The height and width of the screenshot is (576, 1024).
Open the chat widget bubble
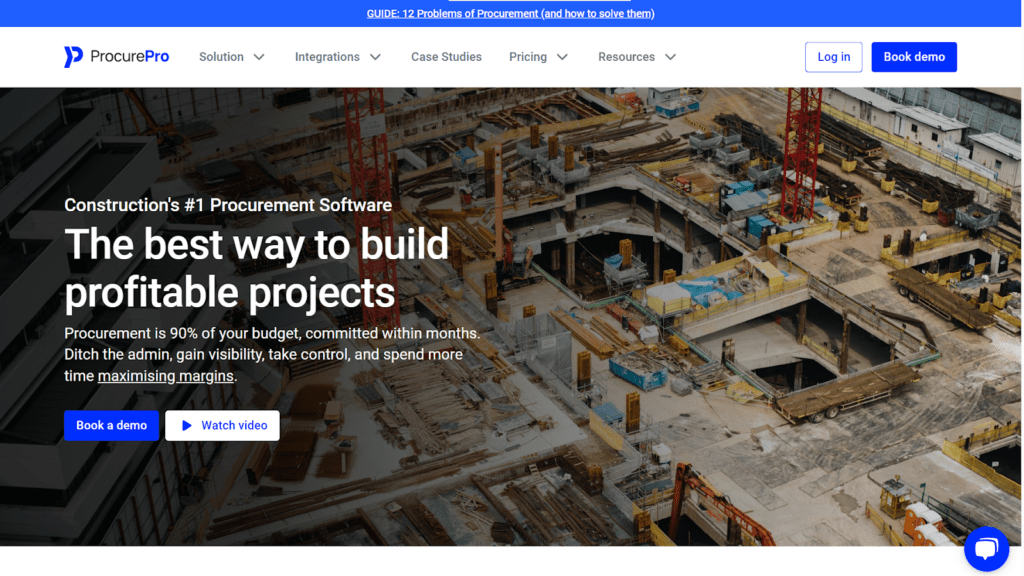(x=986, y=548)
